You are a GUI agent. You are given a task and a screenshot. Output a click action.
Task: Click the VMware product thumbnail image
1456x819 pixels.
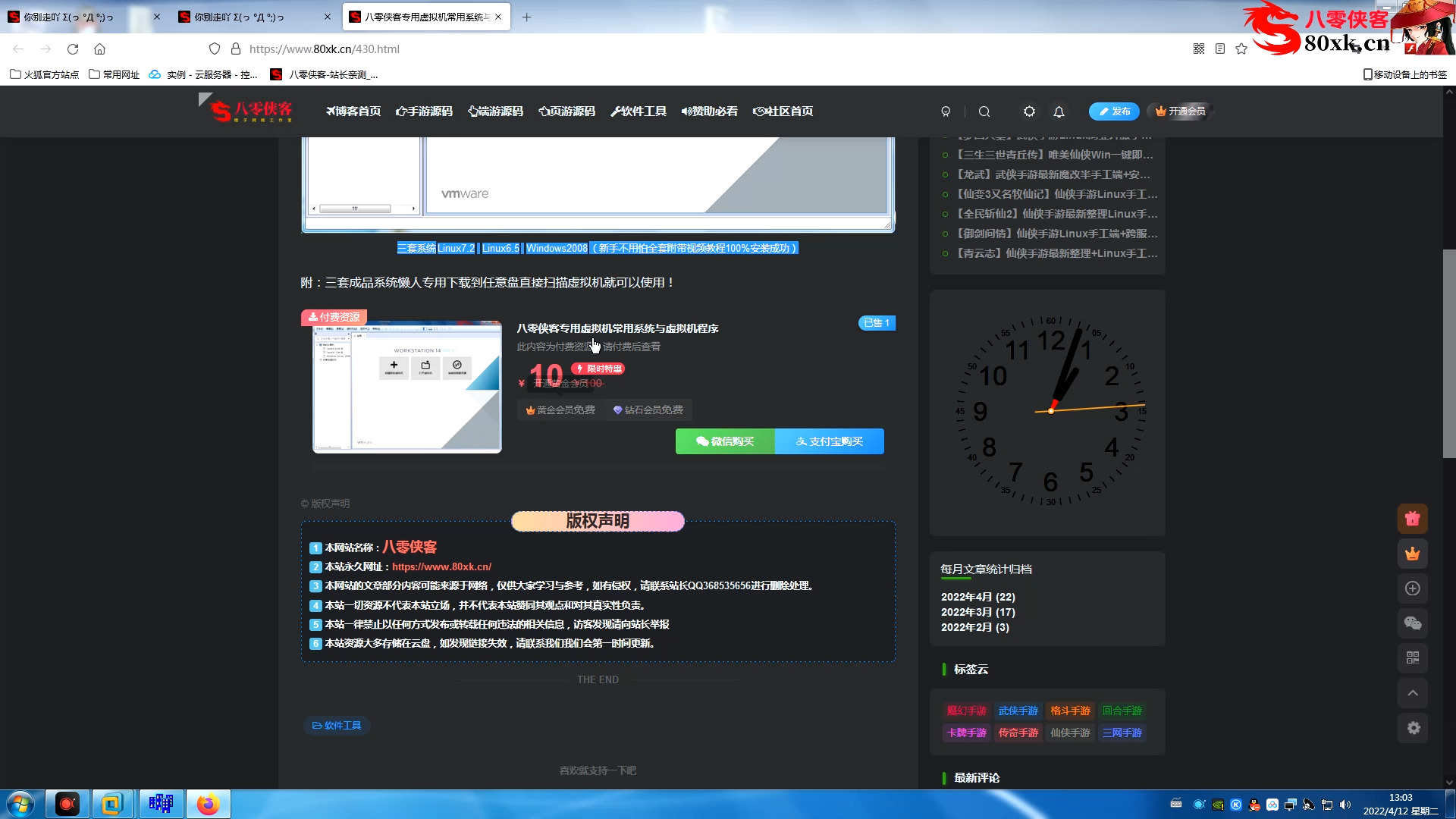(x=407, y=387)
